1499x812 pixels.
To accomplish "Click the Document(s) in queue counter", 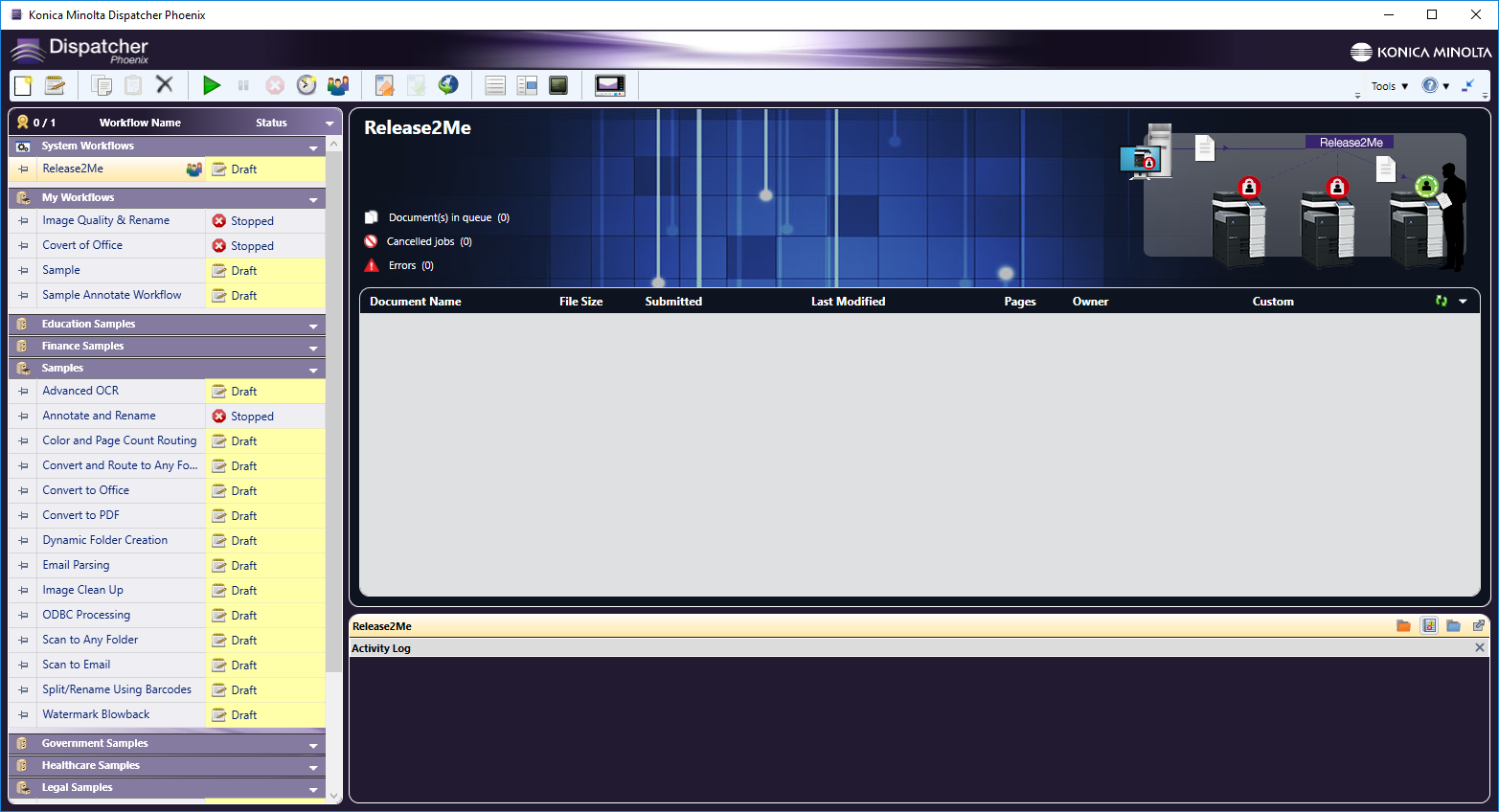I will (x=438, y=217).
